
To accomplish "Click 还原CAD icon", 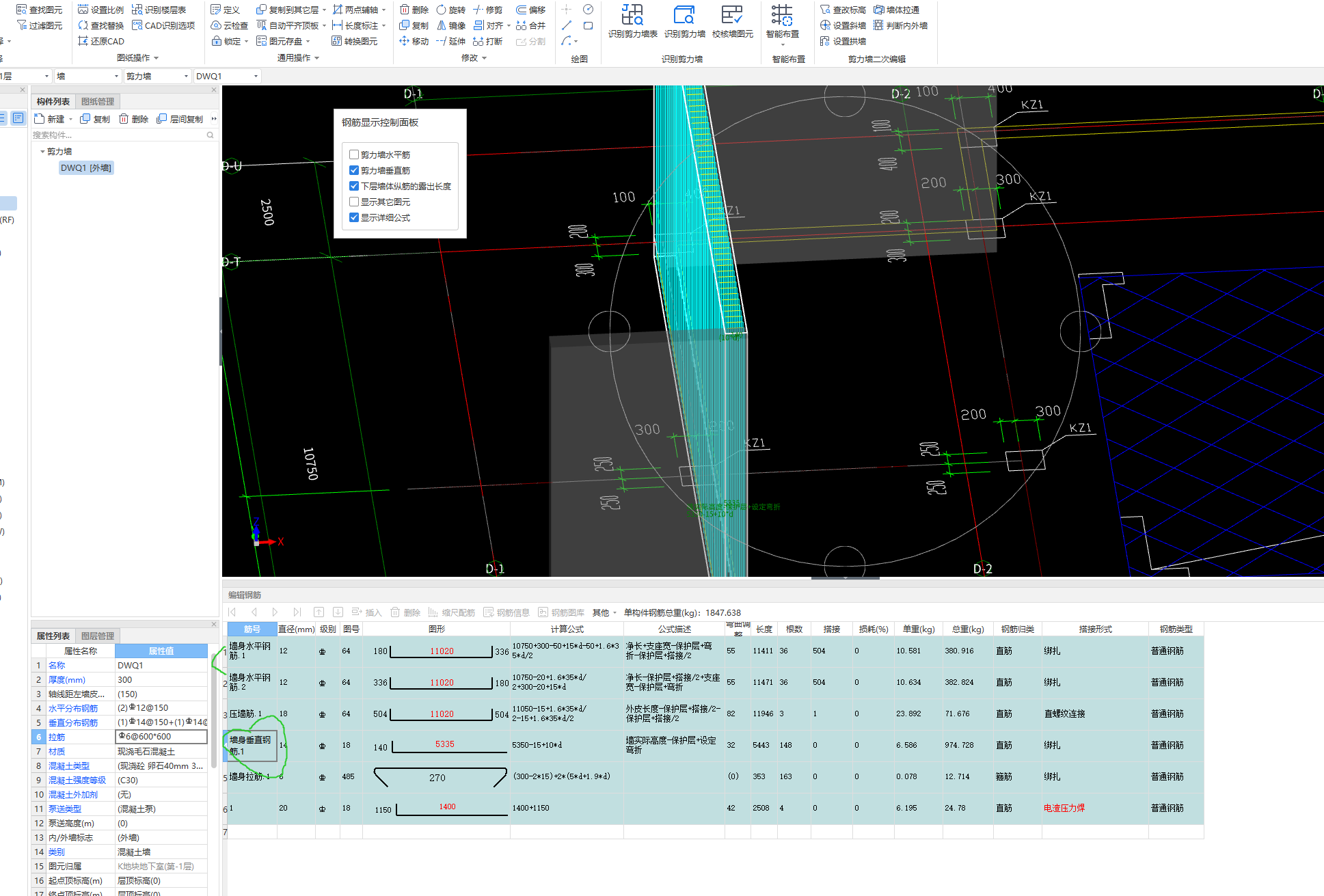I will 100,41.
